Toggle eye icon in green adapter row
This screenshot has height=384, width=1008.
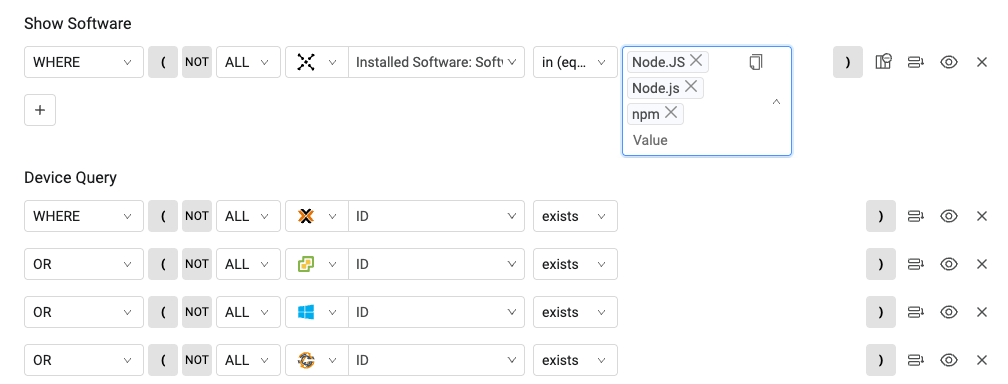pos(949,264)
